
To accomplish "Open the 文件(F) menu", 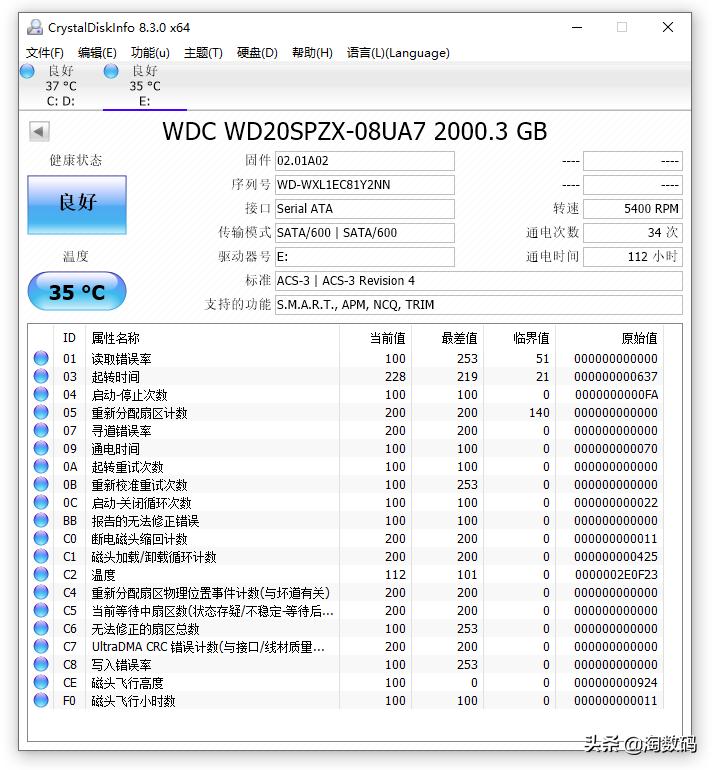I will [45, 53].
